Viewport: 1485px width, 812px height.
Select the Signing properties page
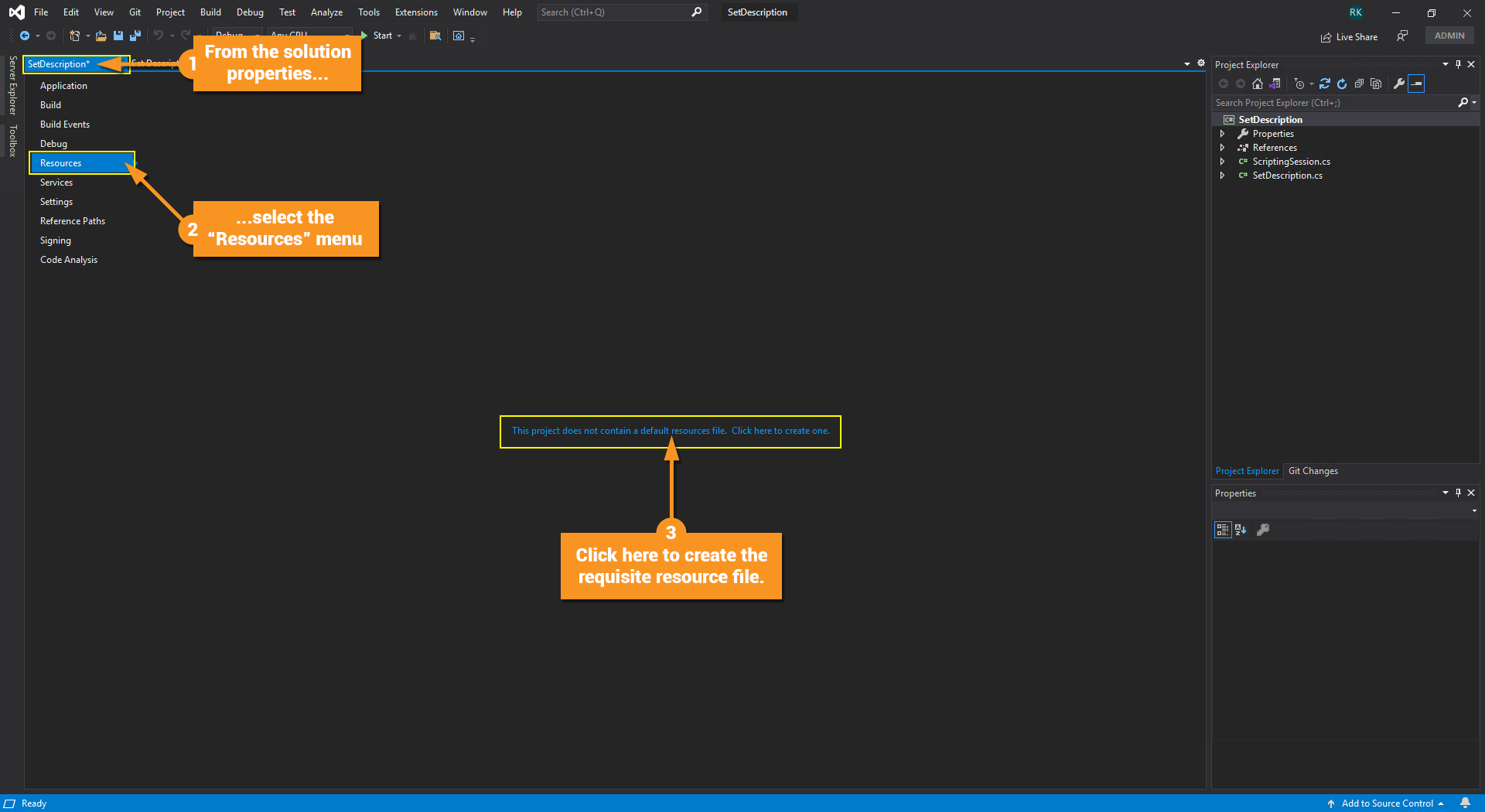point(56,241)
